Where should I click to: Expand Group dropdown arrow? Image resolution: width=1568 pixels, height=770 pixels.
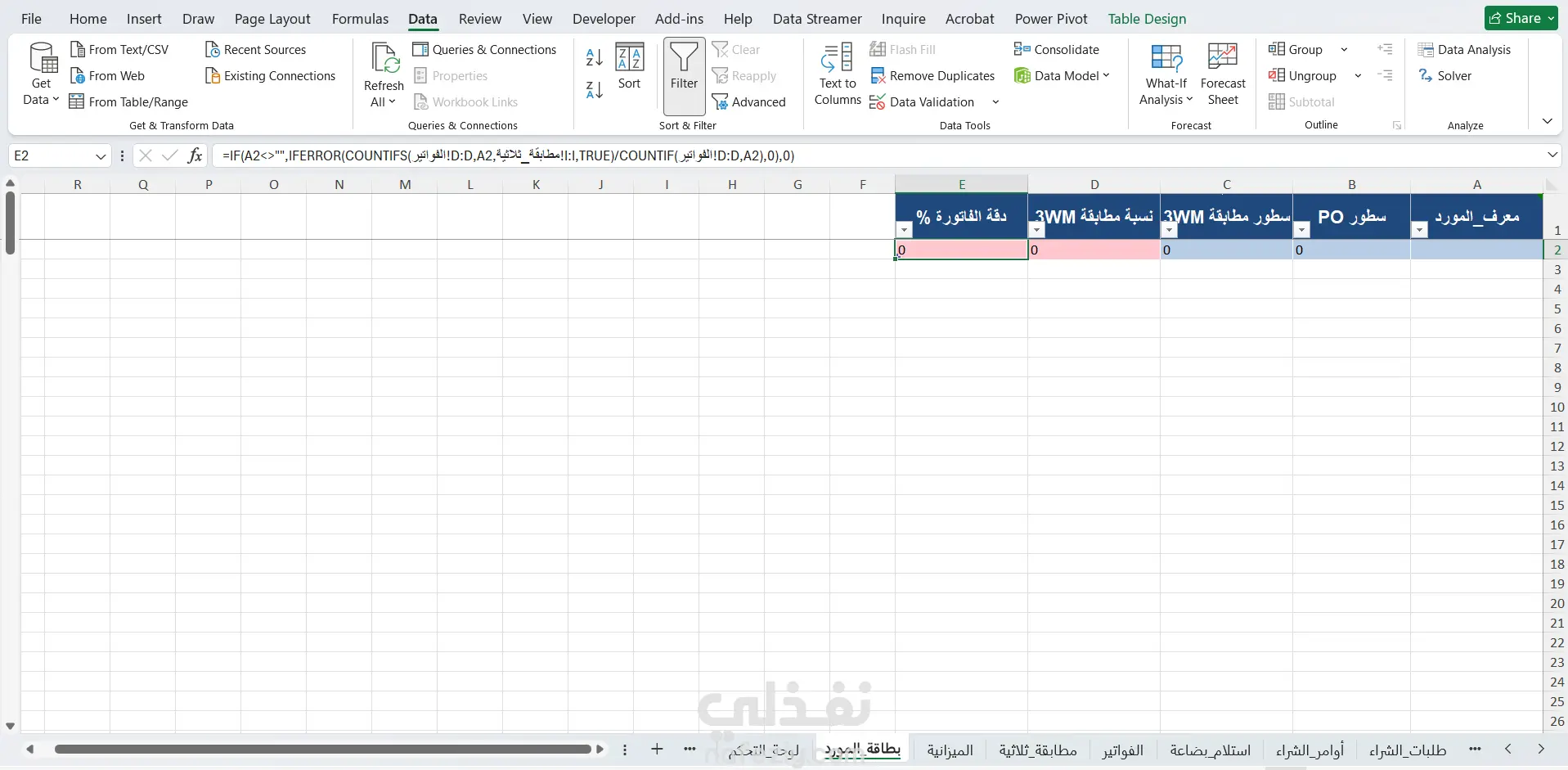click(1344, 50)
